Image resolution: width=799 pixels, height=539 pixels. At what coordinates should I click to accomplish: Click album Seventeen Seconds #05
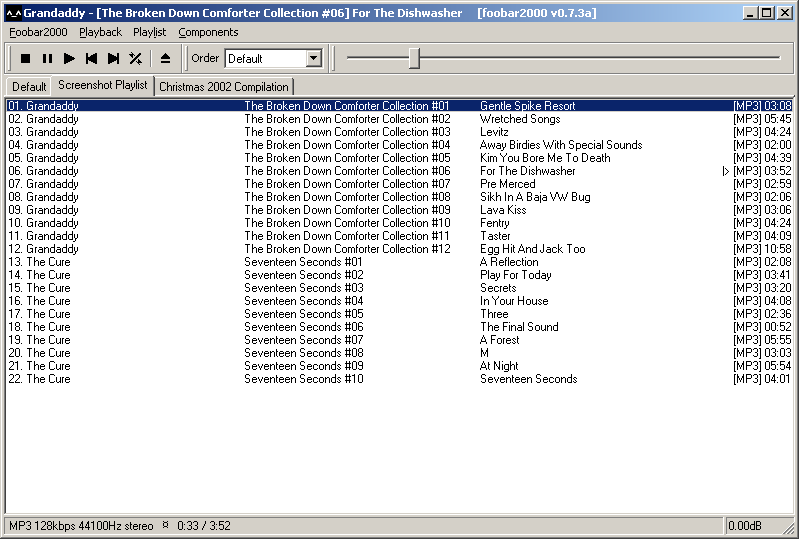304,314
